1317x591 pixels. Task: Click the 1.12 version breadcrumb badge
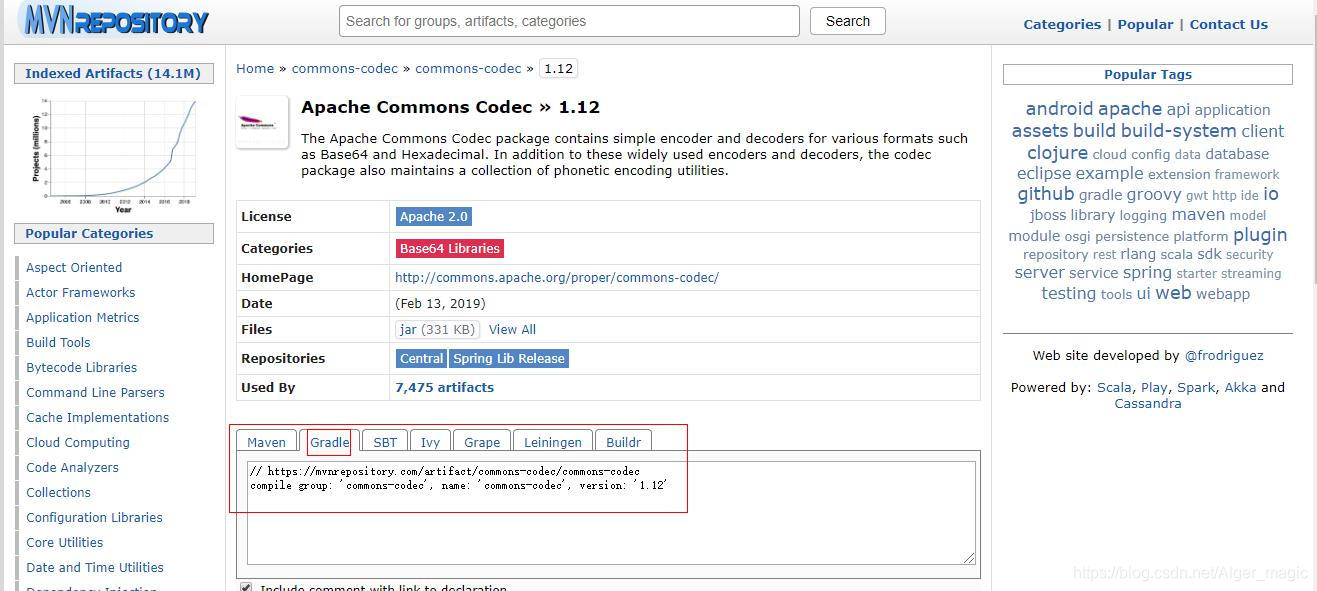pyautogui.click(x=558, y=68)
